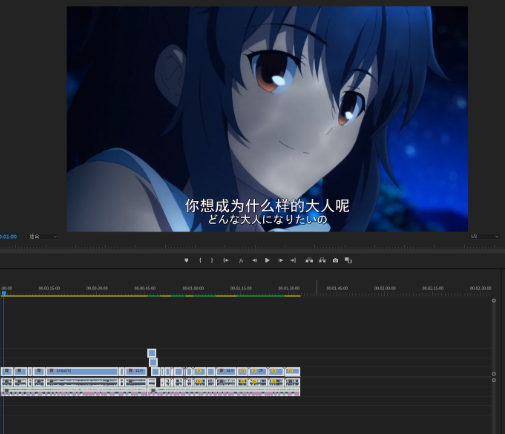Screen dimensions: 505x434
Task: Toggle the fx global mute button
Action: point(241,260)
